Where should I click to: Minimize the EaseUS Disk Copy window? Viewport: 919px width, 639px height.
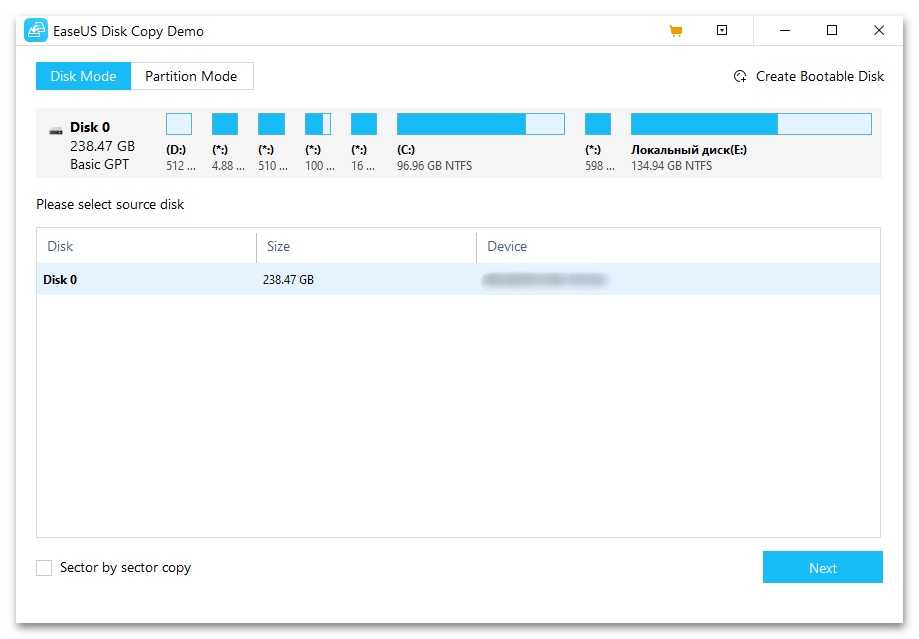coord(785,30)
